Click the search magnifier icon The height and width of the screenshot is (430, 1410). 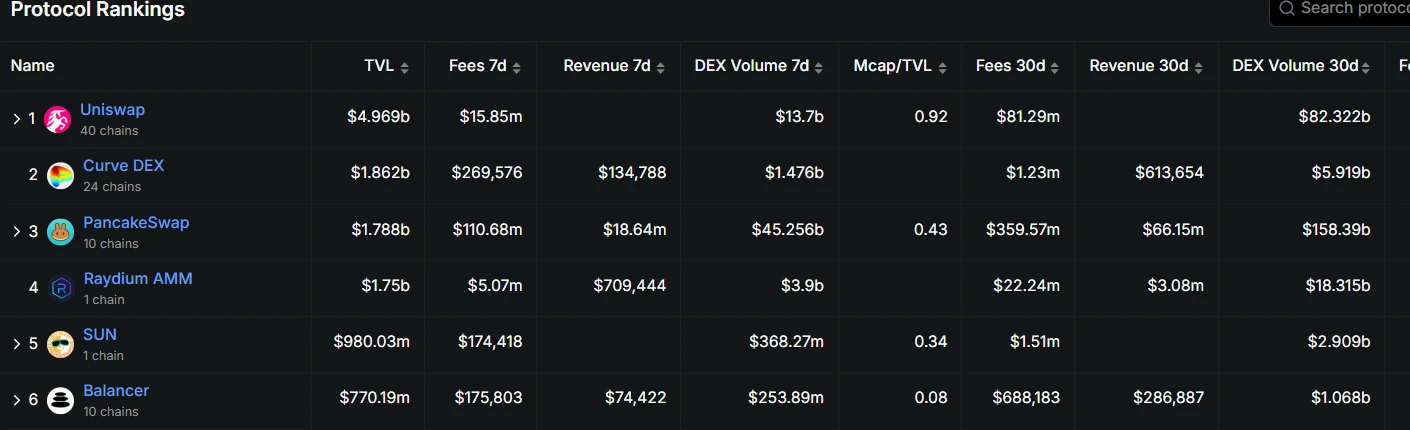(1287, 8)
